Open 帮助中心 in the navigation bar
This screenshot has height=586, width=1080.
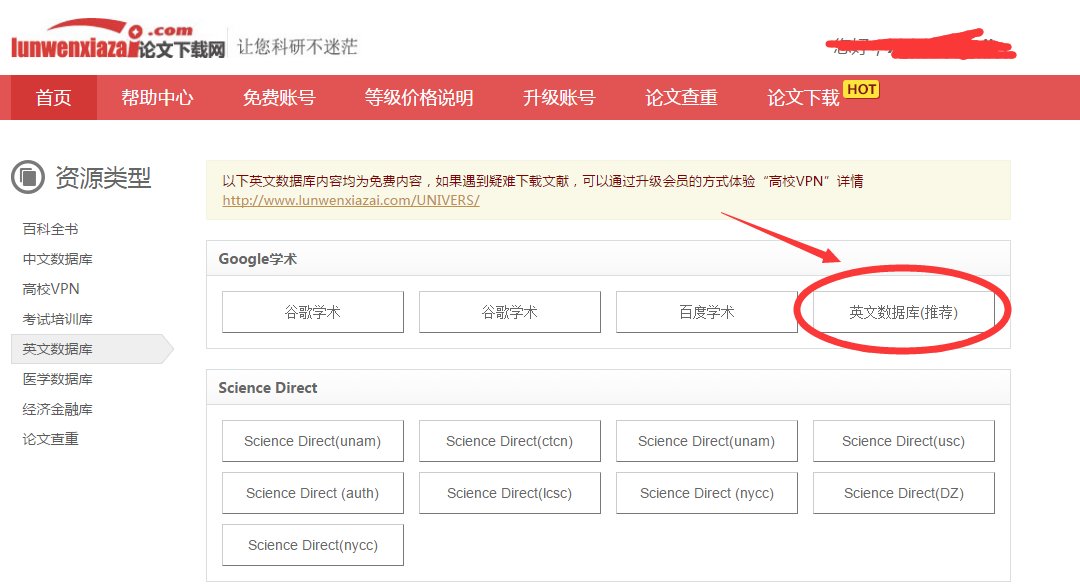157,98
